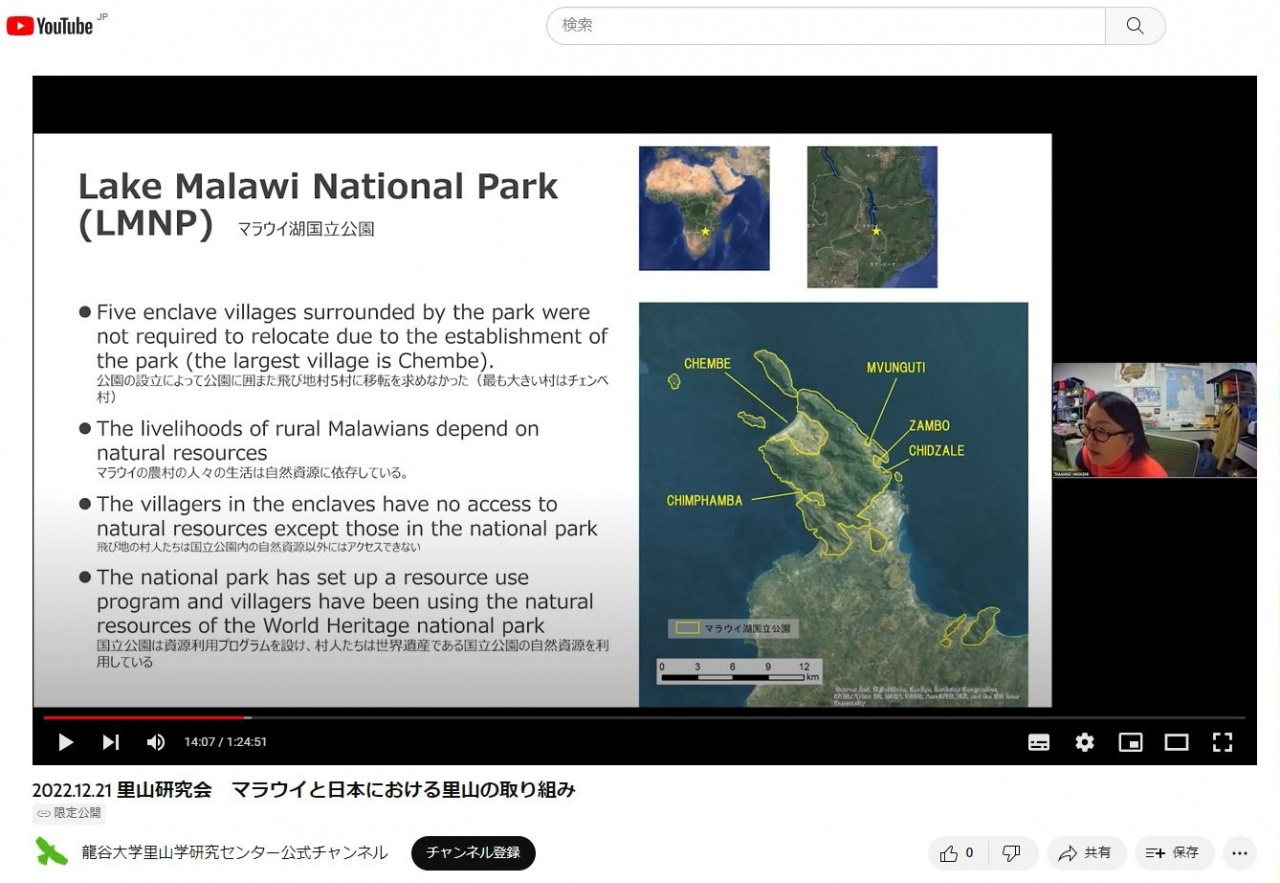
Task: Toggle subtitles with the captions icon
Action: click(x=1039, y=742)
